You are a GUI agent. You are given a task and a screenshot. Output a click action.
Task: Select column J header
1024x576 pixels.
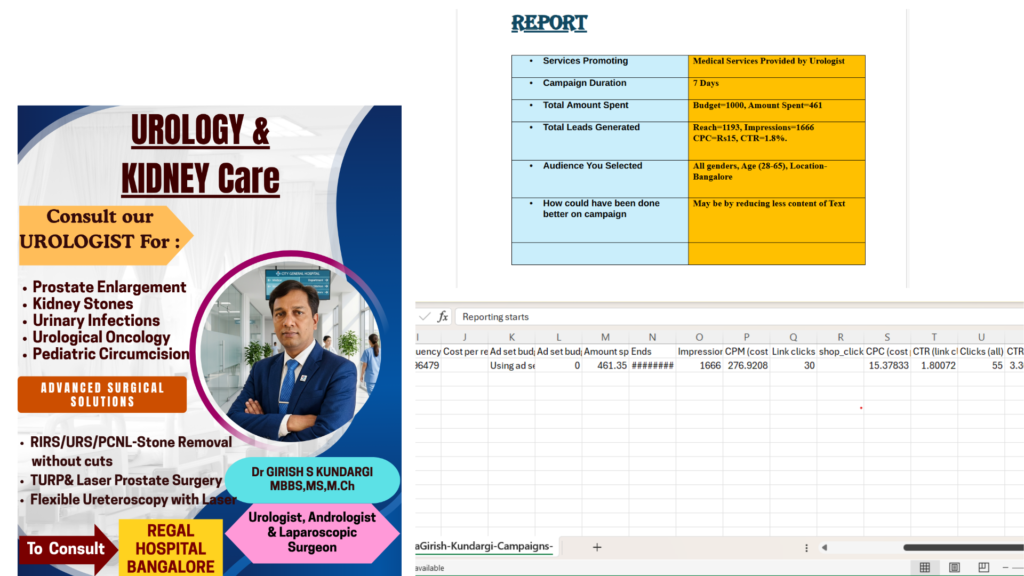pyautogui.click(x=464, y=337)
